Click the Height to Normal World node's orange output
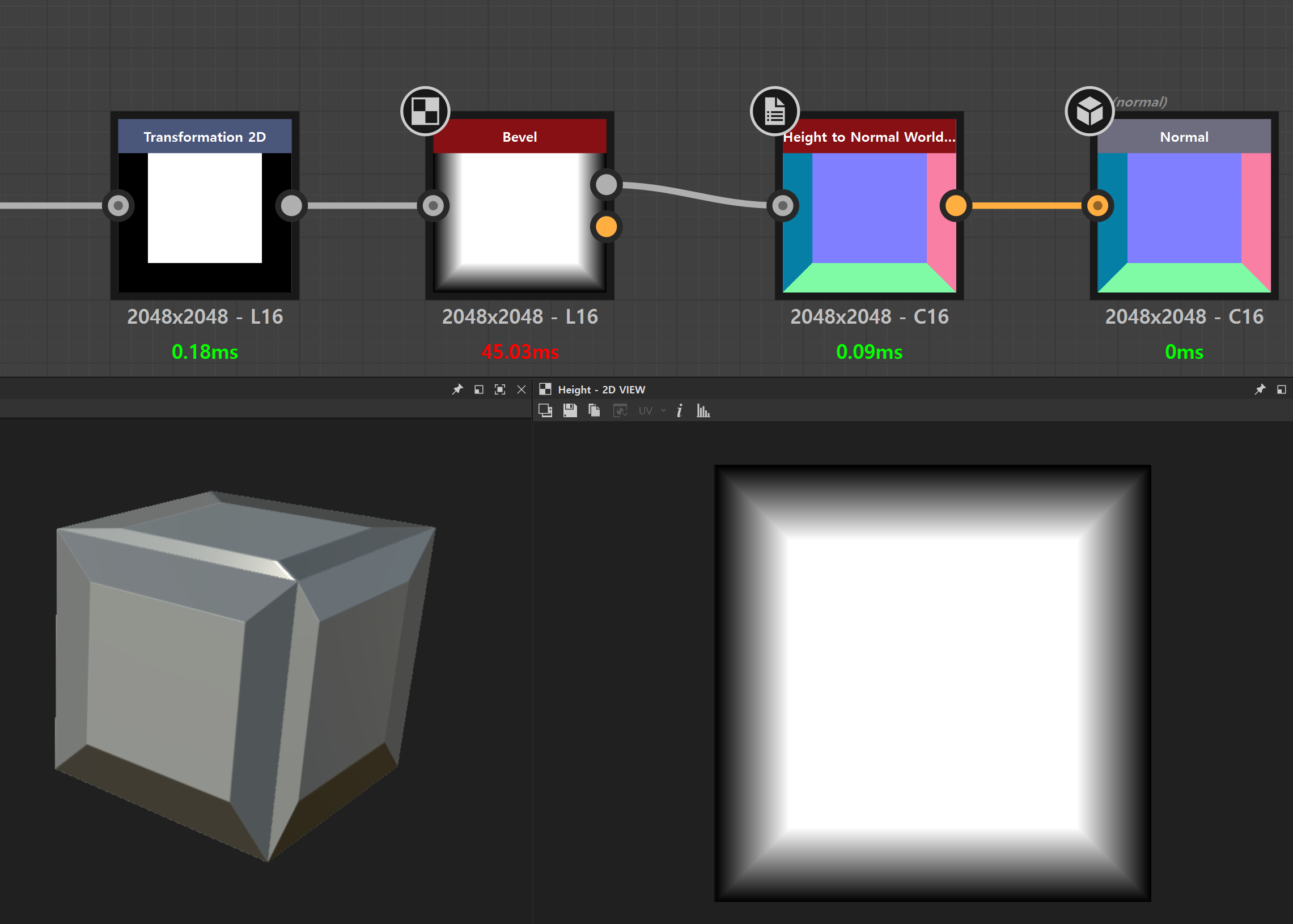This screenshot has width=1293, height=924. 956,205
